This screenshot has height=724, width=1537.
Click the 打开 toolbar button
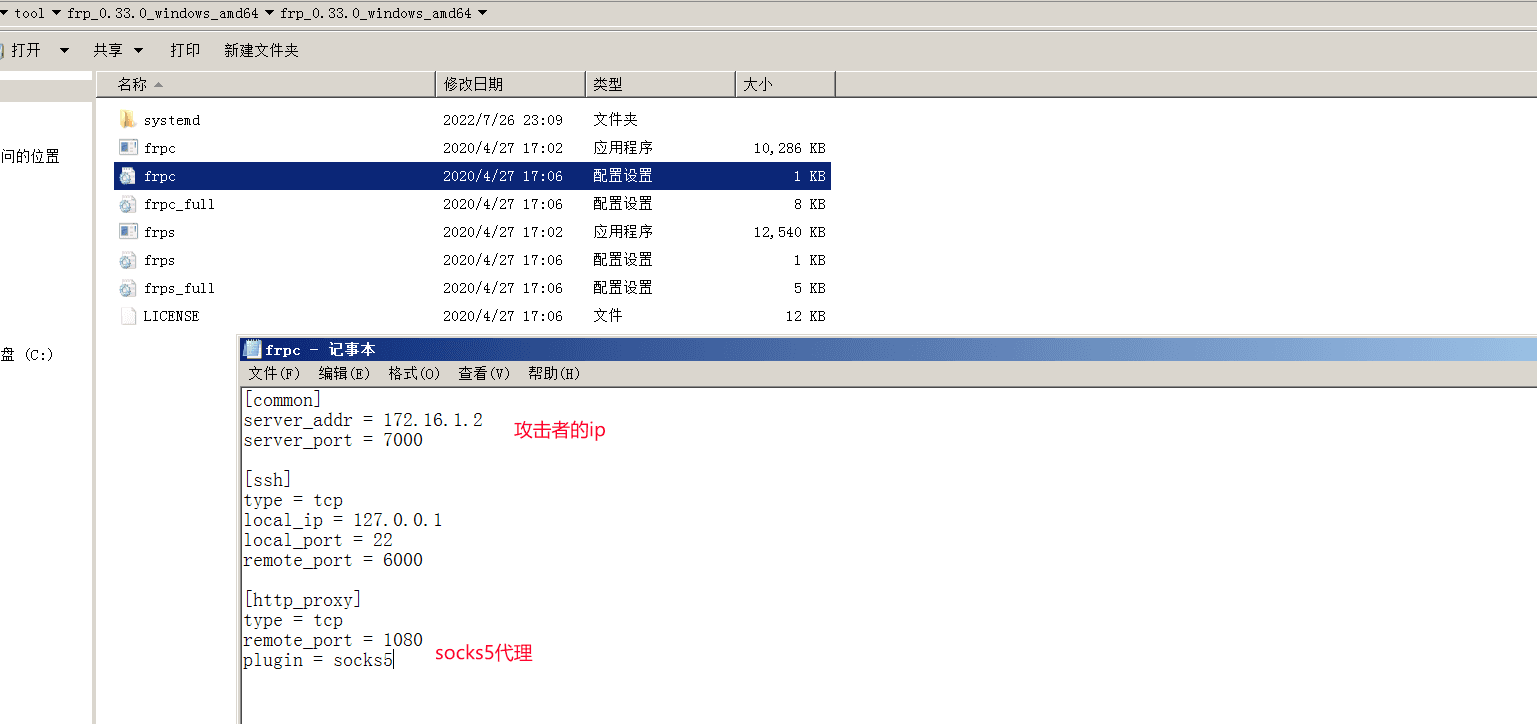(x=26, y=50)
